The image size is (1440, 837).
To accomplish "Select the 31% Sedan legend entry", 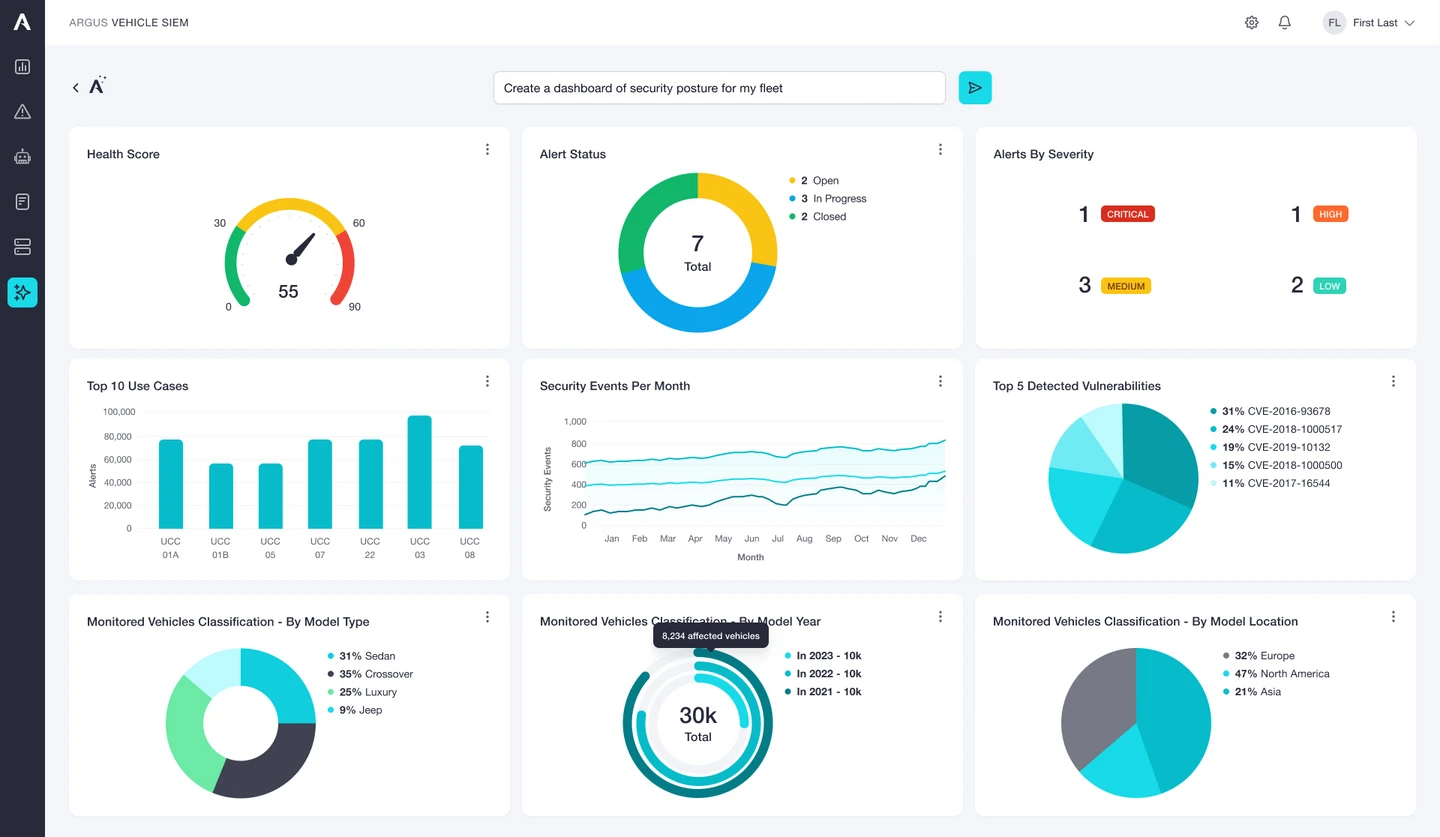I will 361,657.
